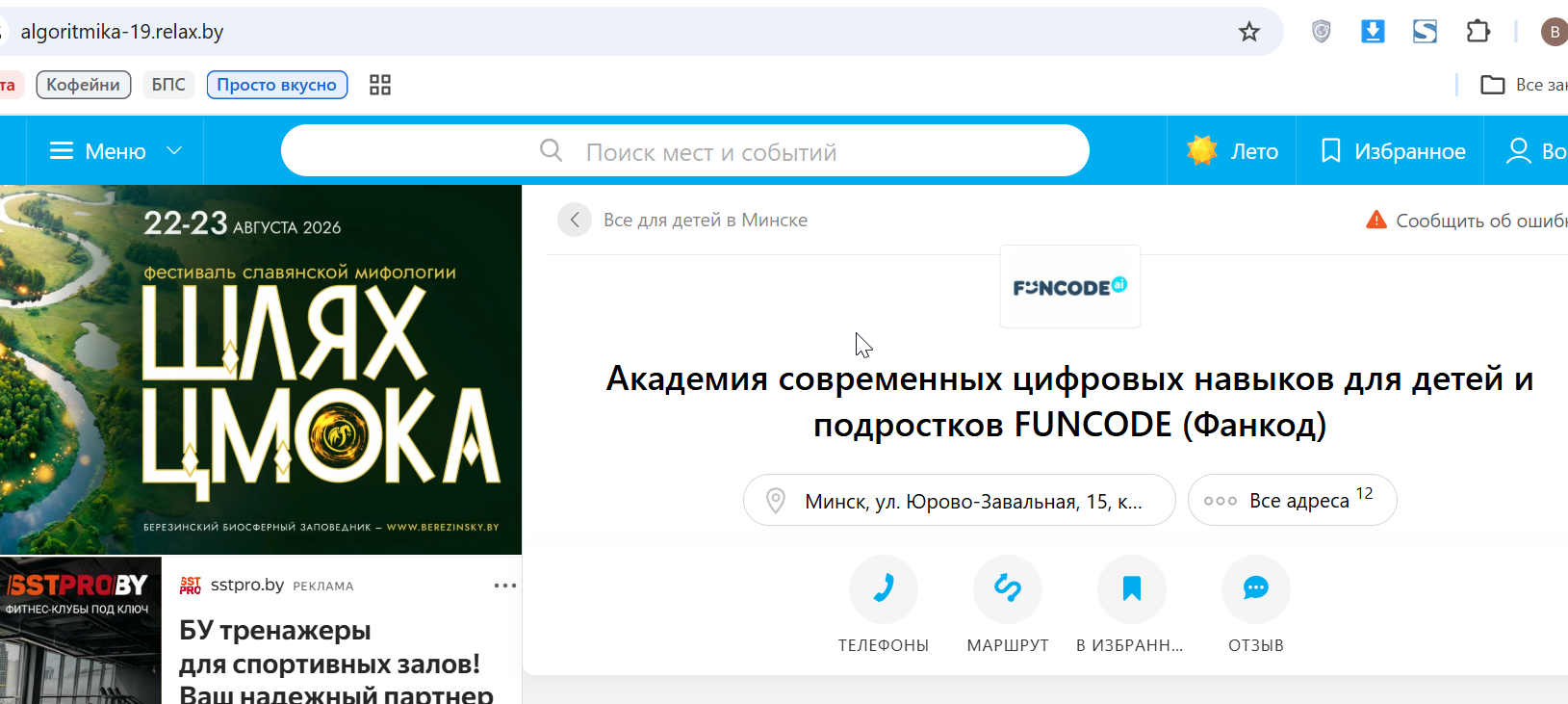Click the browser address bar URL
The image size is (1568, 704).
point(122,32)
